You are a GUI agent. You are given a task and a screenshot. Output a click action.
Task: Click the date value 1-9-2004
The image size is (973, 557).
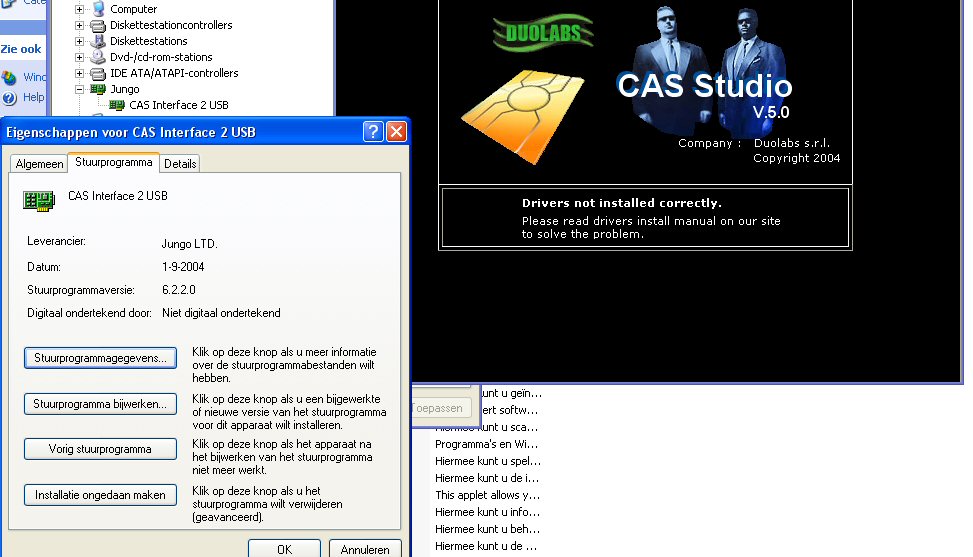pyautogui.click(x=183, y=267)
